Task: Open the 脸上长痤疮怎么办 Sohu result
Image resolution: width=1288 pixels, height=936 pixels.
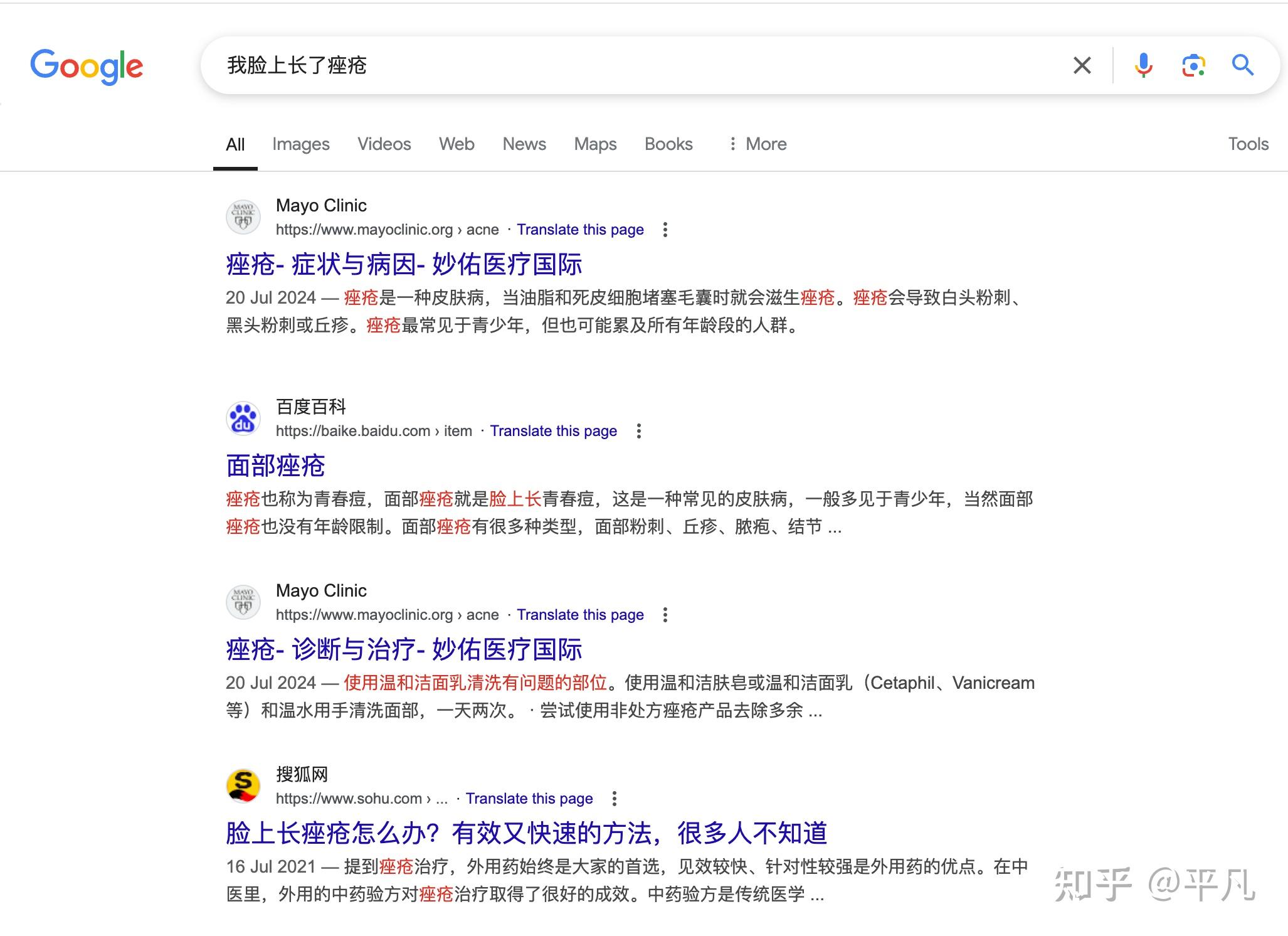Action: coord(527,833)
